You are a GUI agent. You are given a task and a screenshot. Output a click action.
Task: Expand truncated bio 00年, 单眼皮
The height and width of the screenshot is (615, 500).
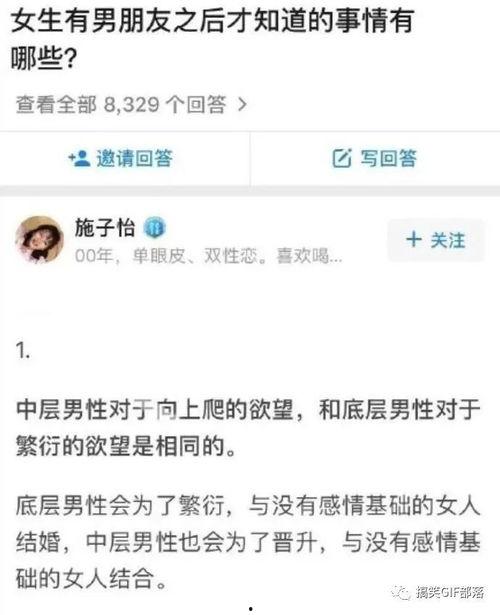pos(208,257)
